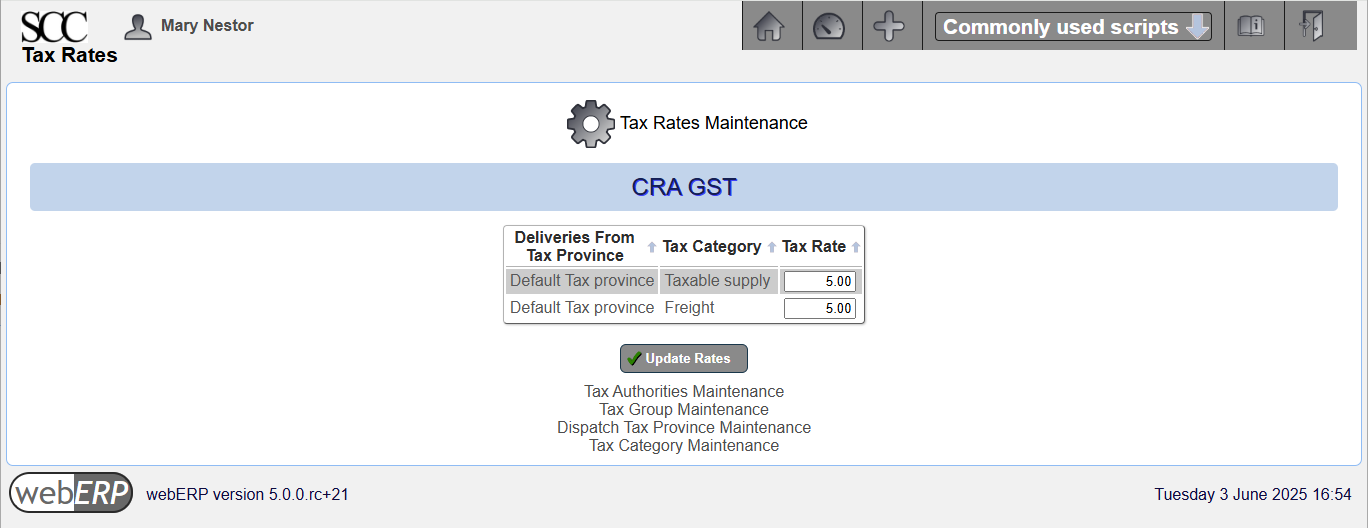Click the date and time in footer
This screenshot has width=1368, height=528.
(x=1253, y=495)
